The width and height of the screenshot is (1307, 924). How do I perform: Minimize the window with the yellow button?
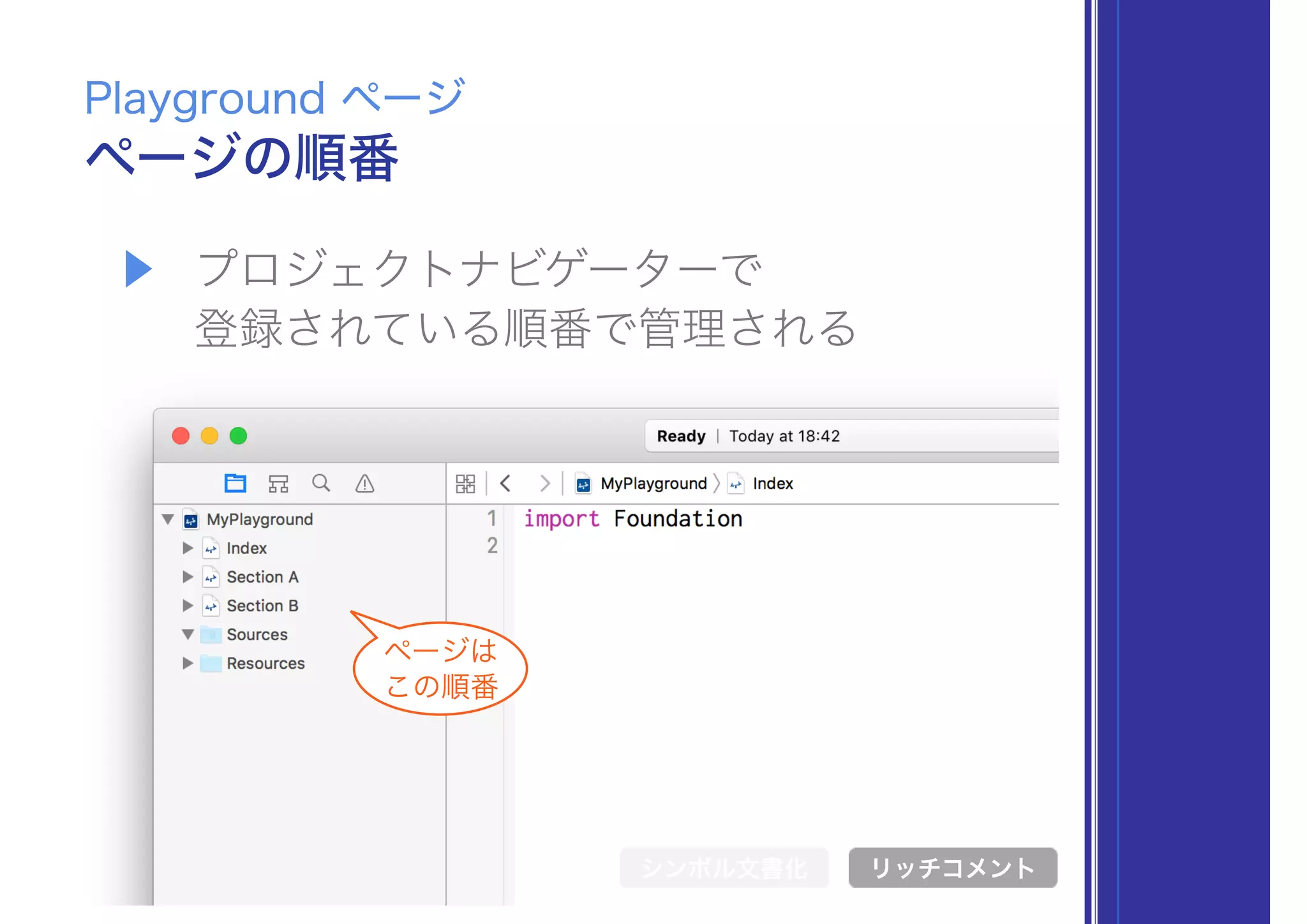click(210, 436)
